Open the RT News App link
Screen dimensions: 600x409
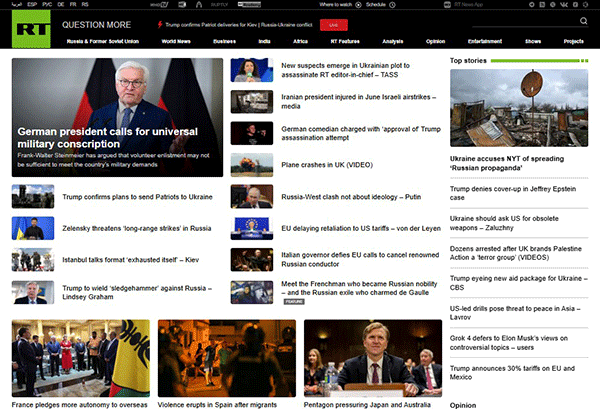coord(469,5)
